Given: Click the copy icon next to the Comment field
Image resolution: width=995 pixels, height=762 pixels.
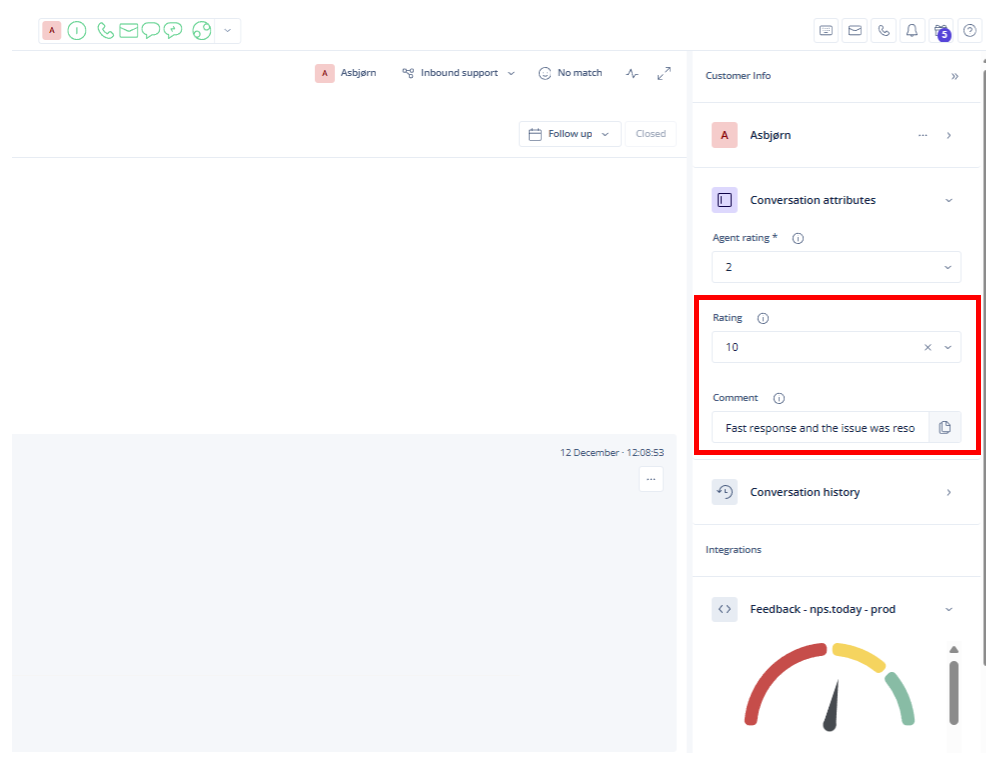Looking at the screenshot, I should coord(945,427).
